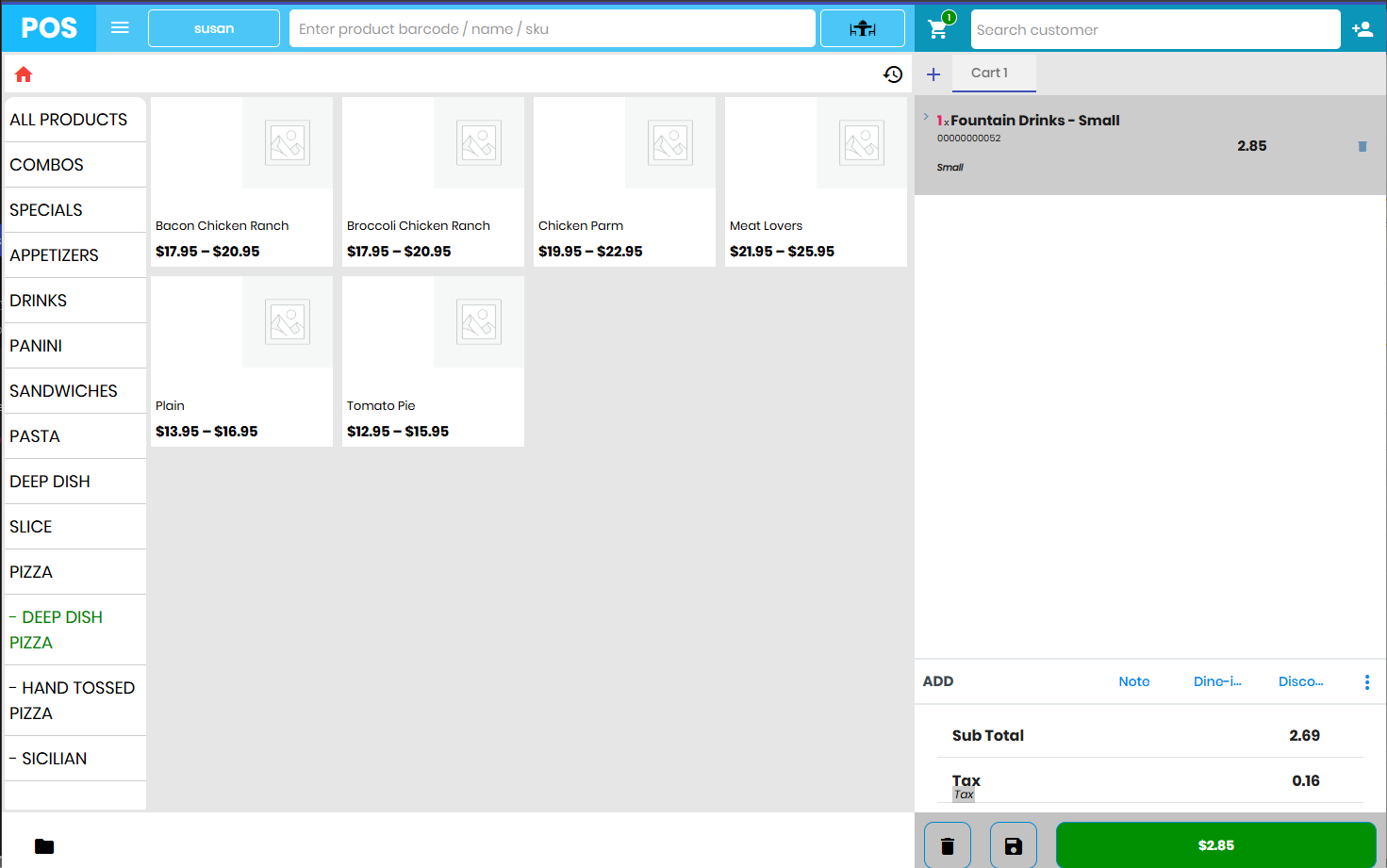1387x868 pixels.
Task: Open SANDWICHES category
Action: point(75,391)
